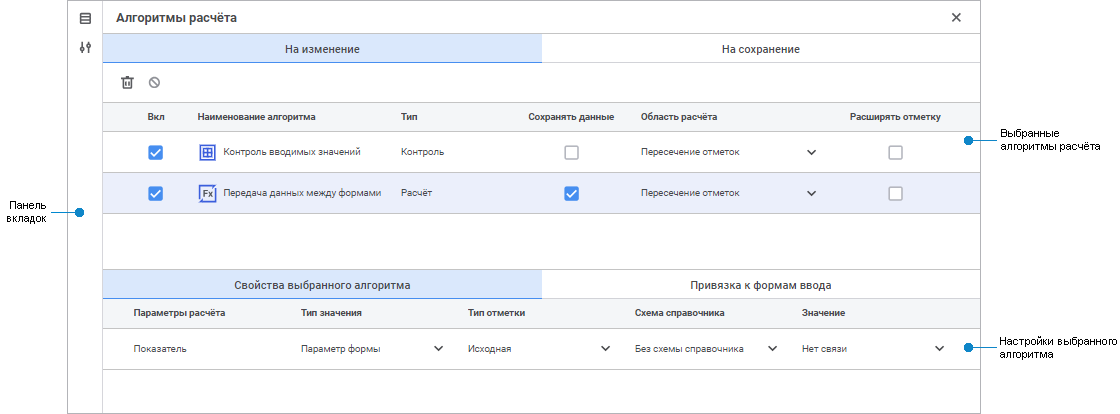Click the trash delete algorithm icon
The image size is (1120, 414).
(127, 83)
